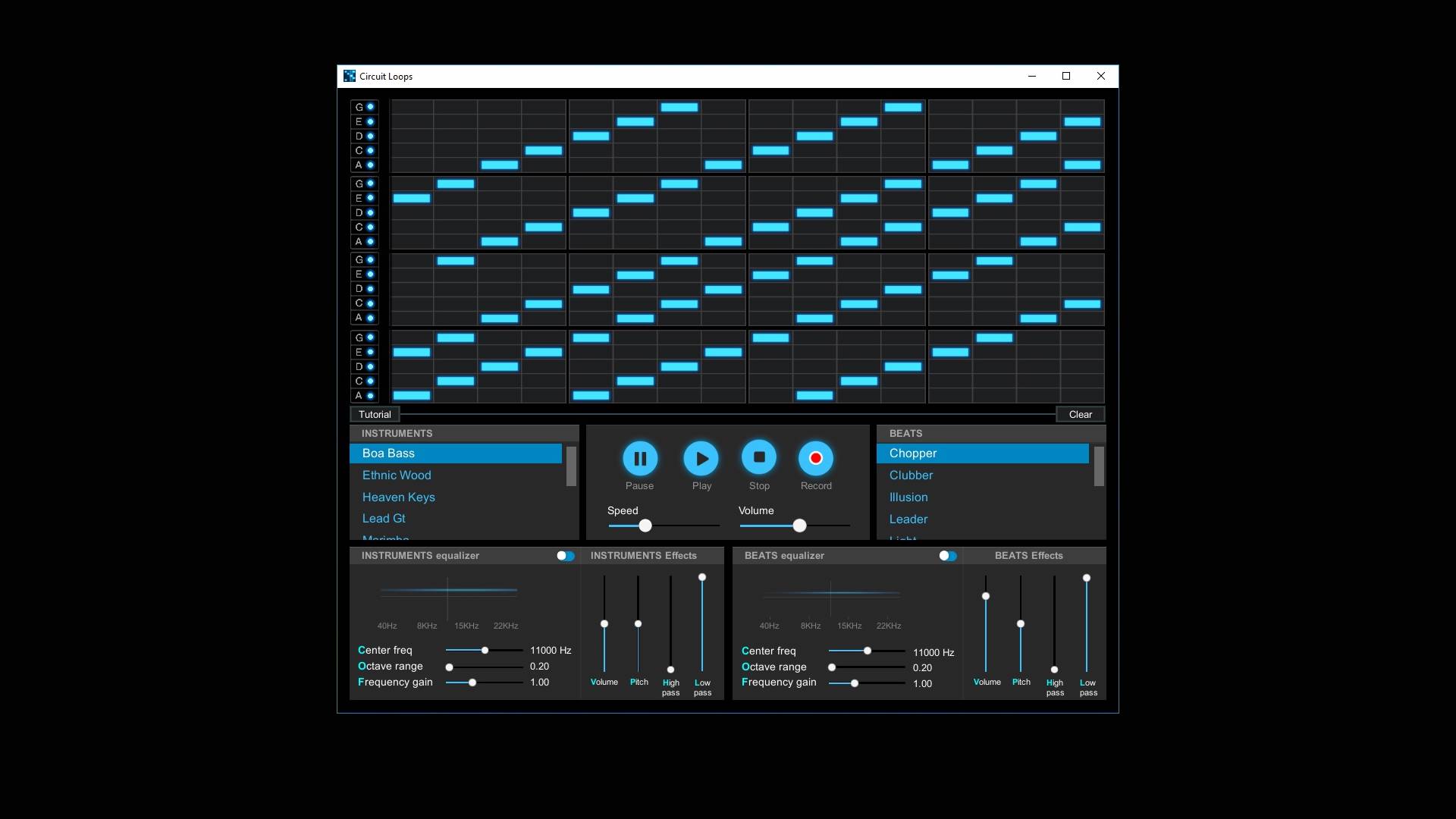The image size is (1456, 819).
Task: Select the Illusion beat
Action: [908, 497]
